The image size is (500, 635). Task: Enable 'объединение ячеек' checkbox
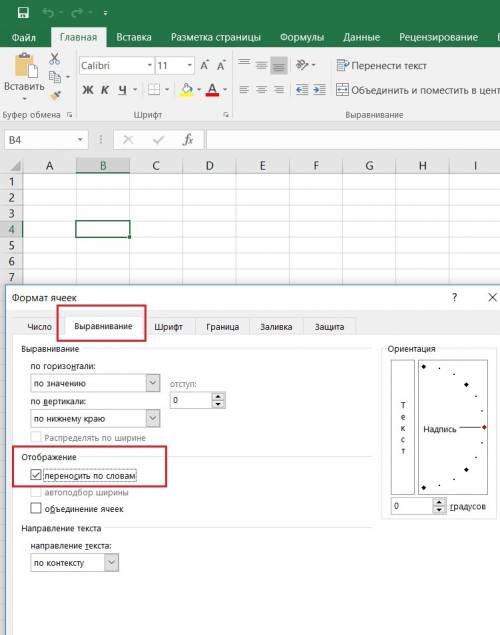36,508
